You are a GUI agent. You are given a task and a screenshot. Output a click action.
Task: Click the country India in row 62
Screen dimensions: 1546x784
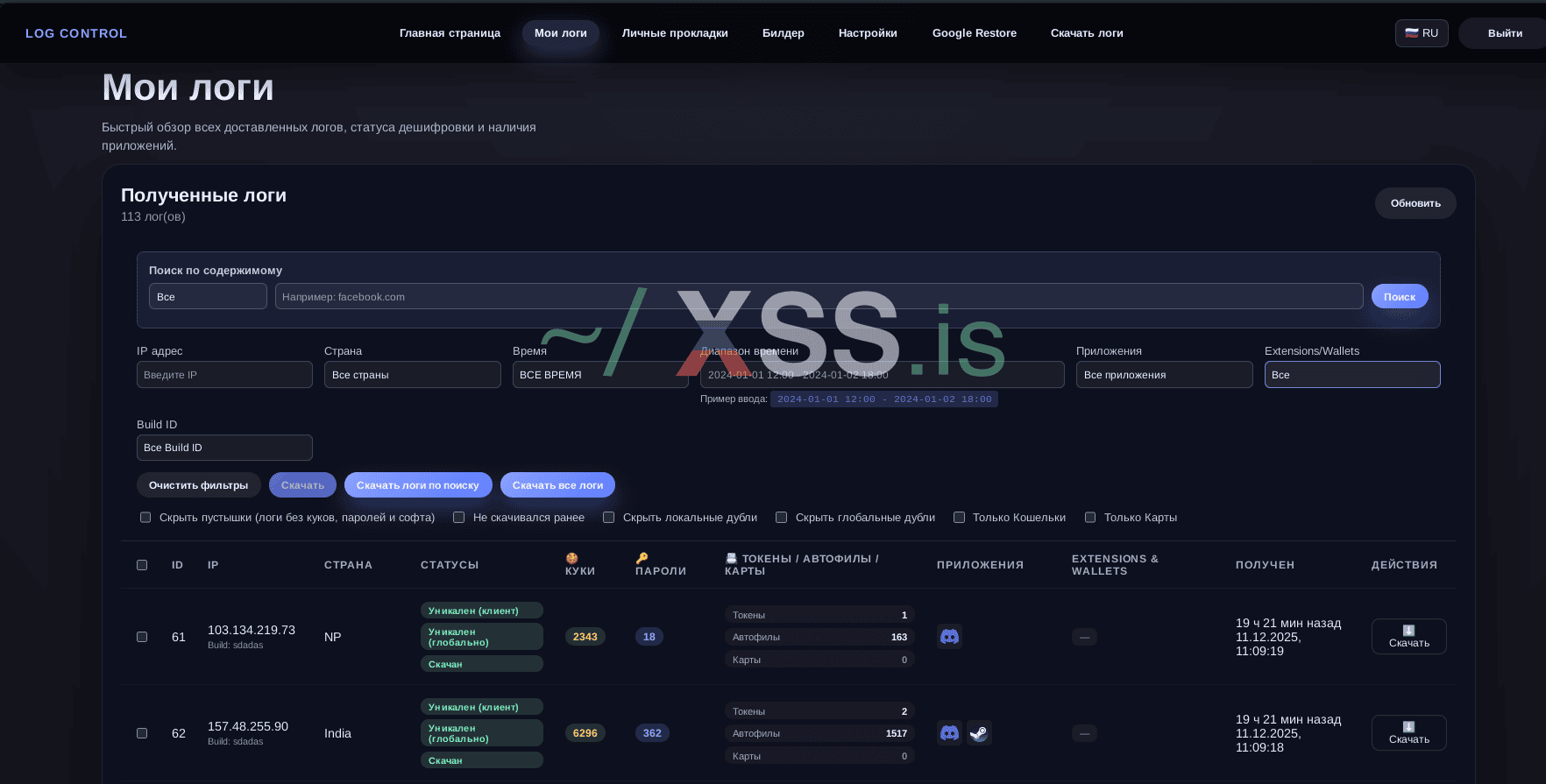click(x=337, y=733)
